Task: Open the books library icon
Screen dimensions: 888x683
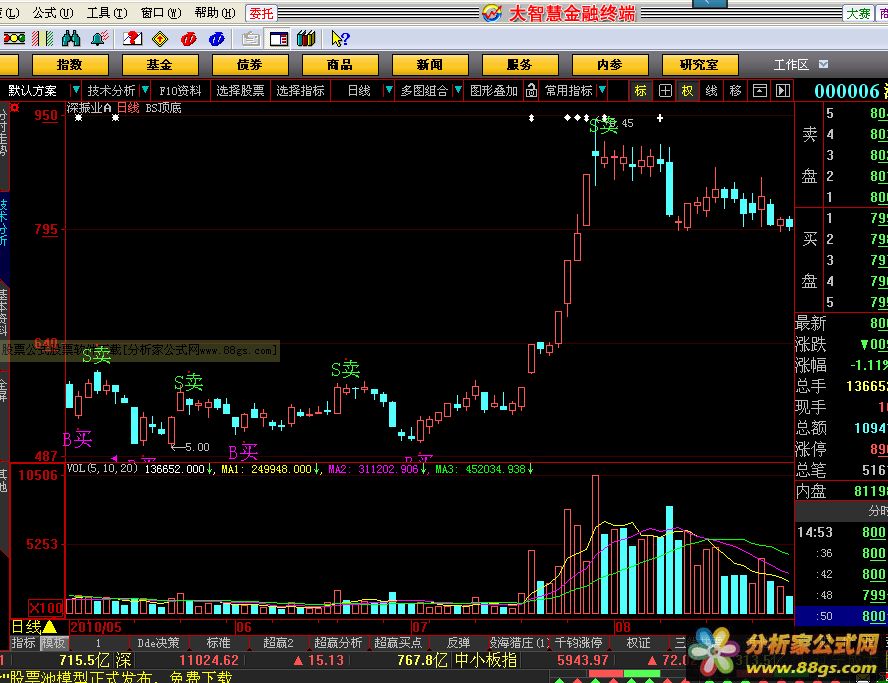Action: [306, 39]
